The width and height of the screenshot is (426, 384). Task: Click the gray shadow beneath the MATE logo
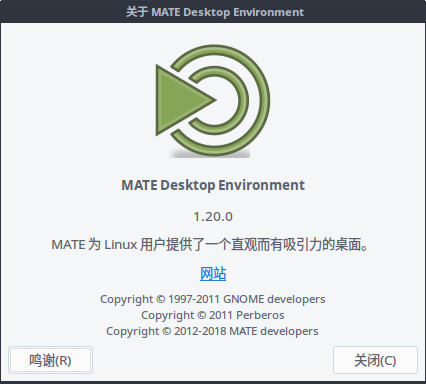(210, 154)
